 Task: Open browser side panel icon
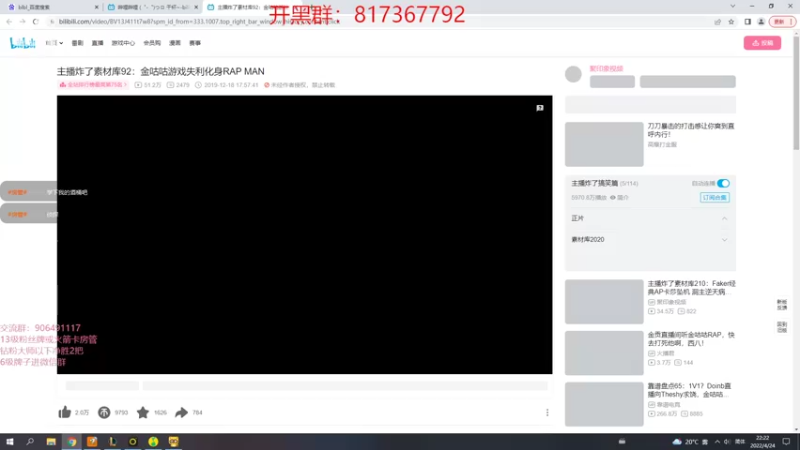point(747,22)
